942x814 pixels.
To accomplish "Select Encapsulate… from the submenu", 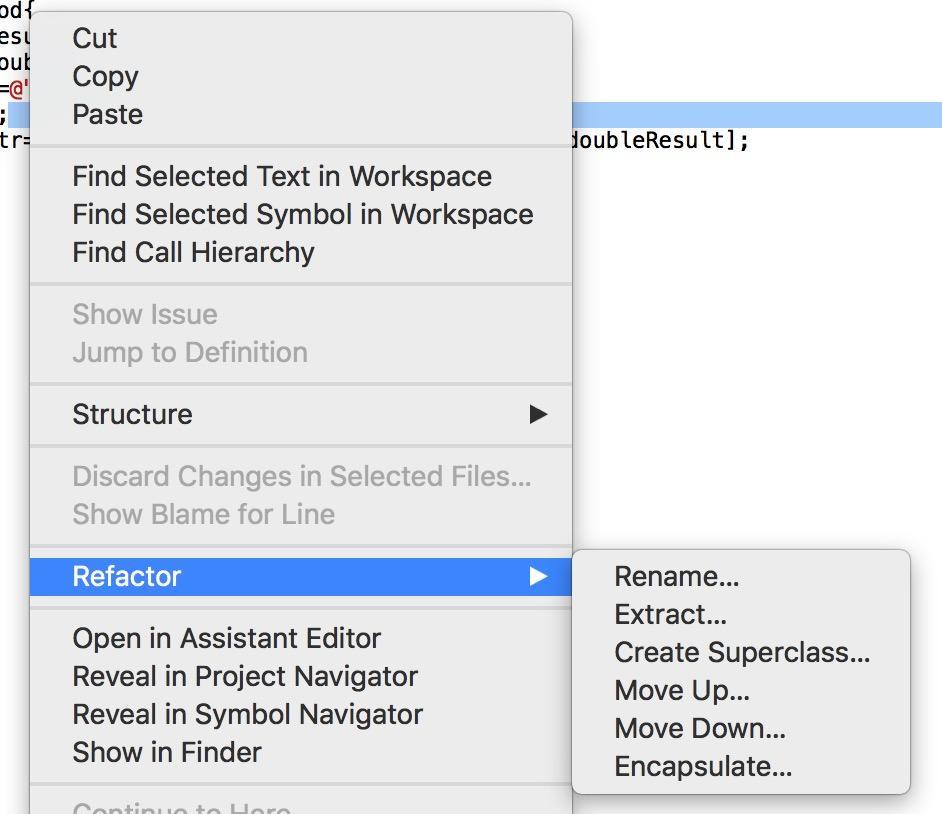I will (x=702, y=767).
